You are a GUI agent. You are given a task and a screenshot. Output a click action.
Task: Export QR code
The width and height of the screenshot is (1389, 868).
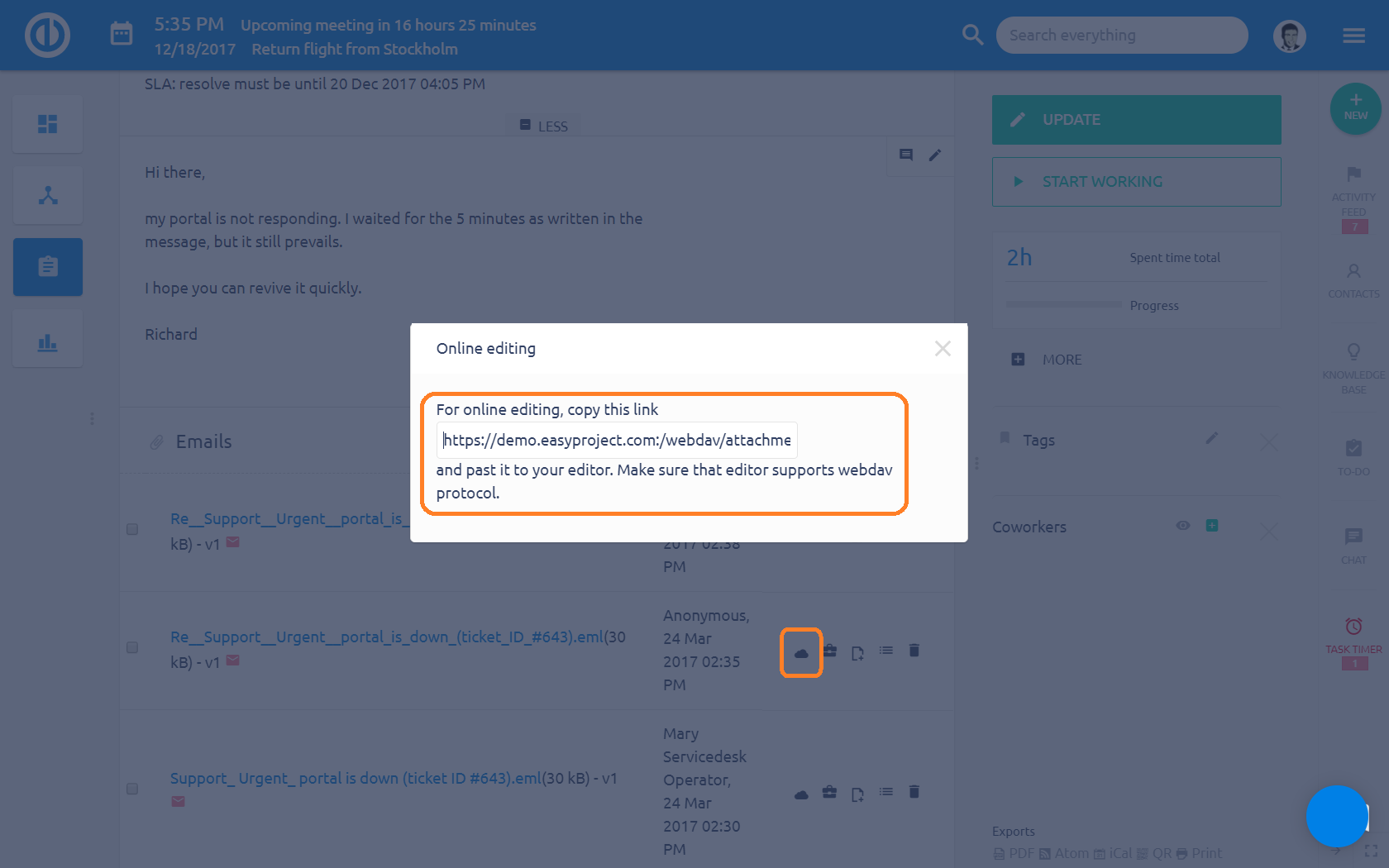[x=1154, y=853]
